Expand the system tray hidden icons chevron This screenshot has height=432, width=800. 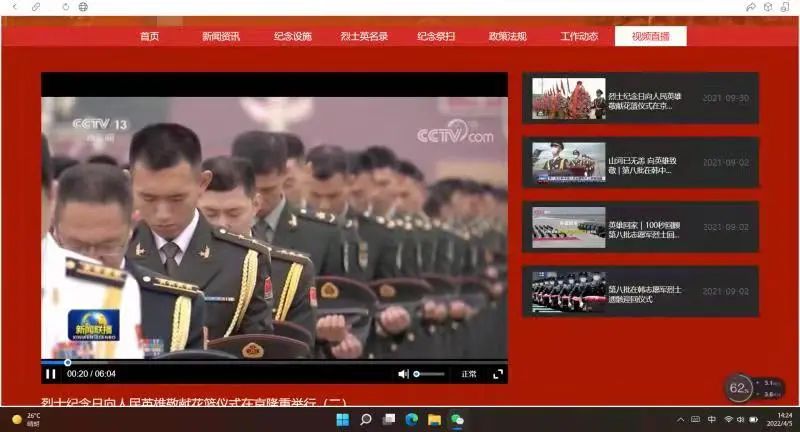pos(681,419)
